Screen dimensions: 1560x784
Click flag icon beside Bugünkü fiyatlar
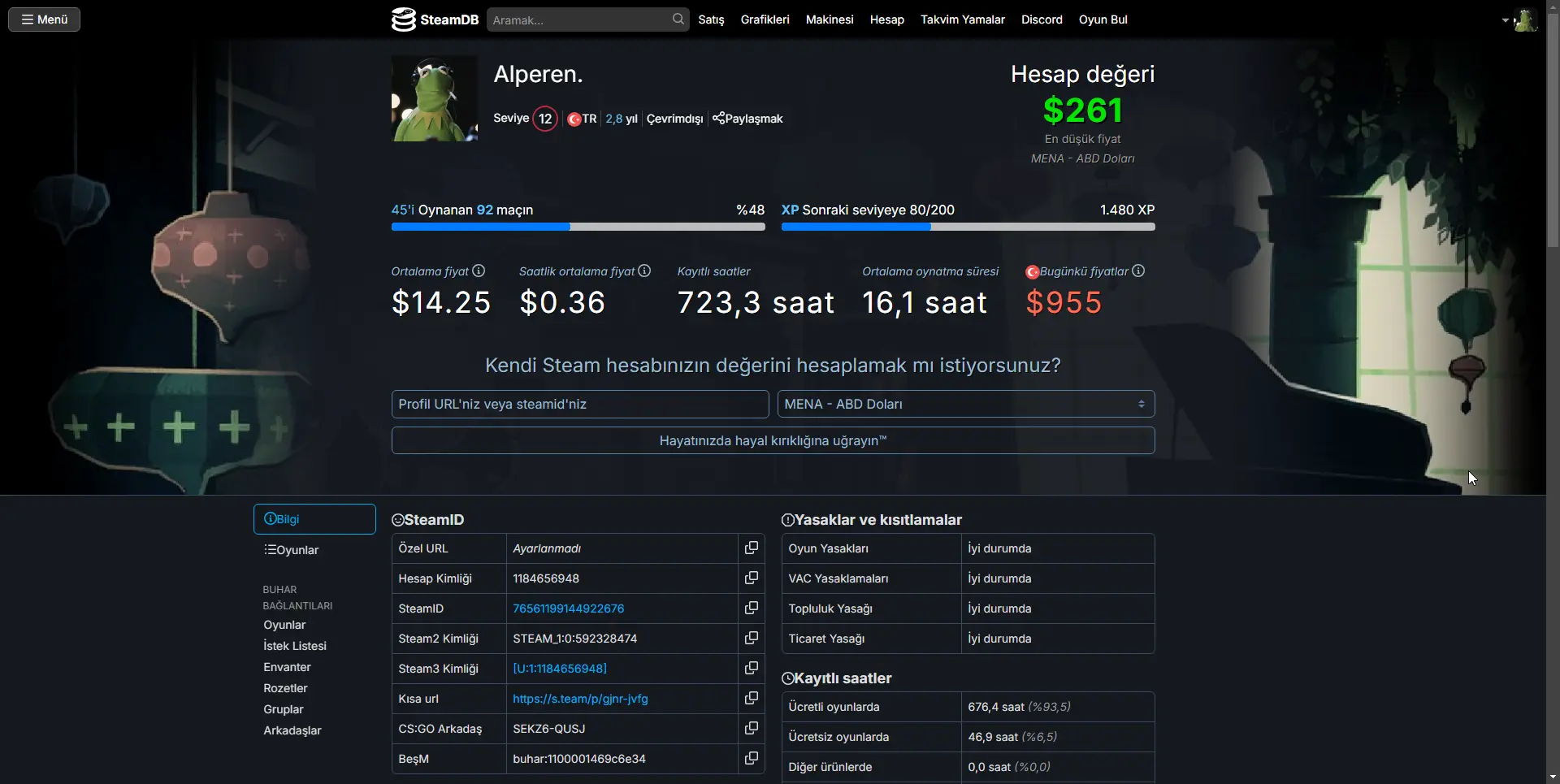[x=1032, y=272]
